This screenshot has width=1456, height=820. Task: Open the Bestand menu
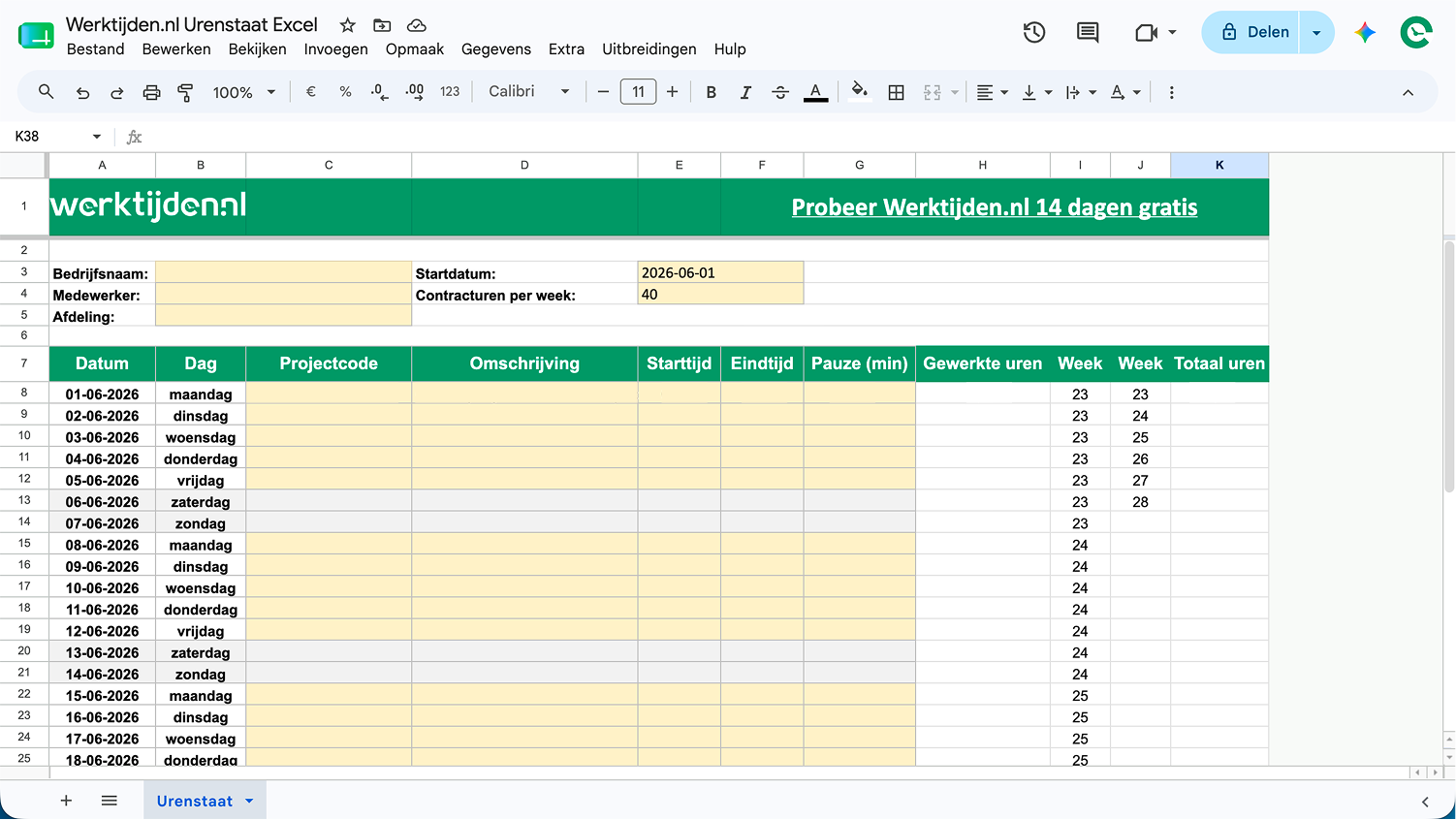coord(95,48)
